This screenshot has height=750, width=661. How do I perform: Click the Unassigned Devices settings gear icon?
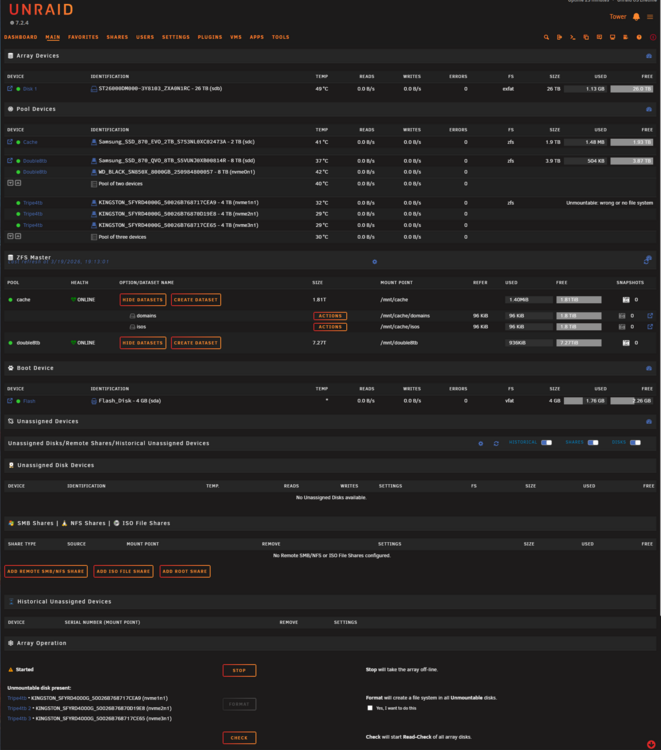click(481, 443)
